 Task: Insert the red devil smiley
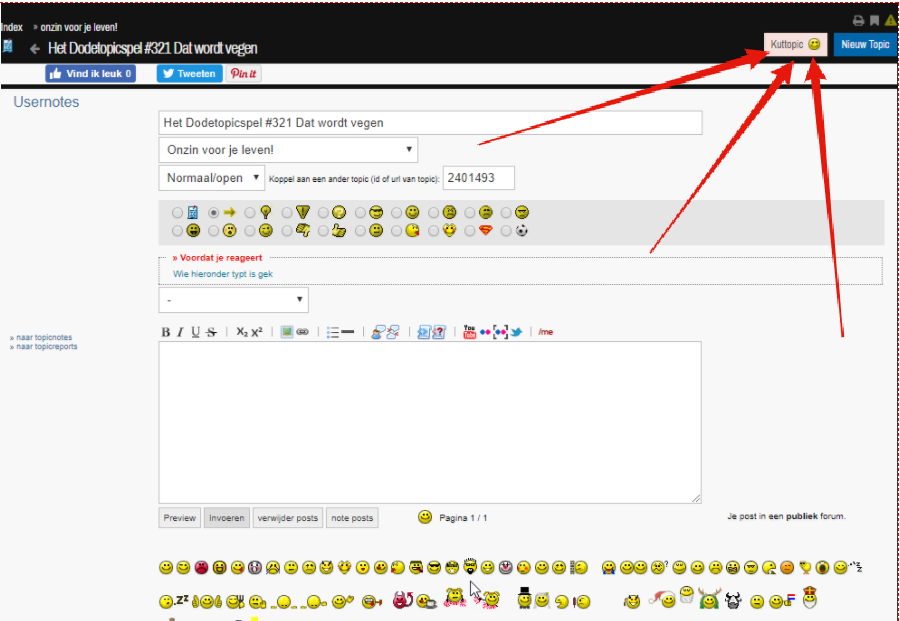click(x=403, y=600)
